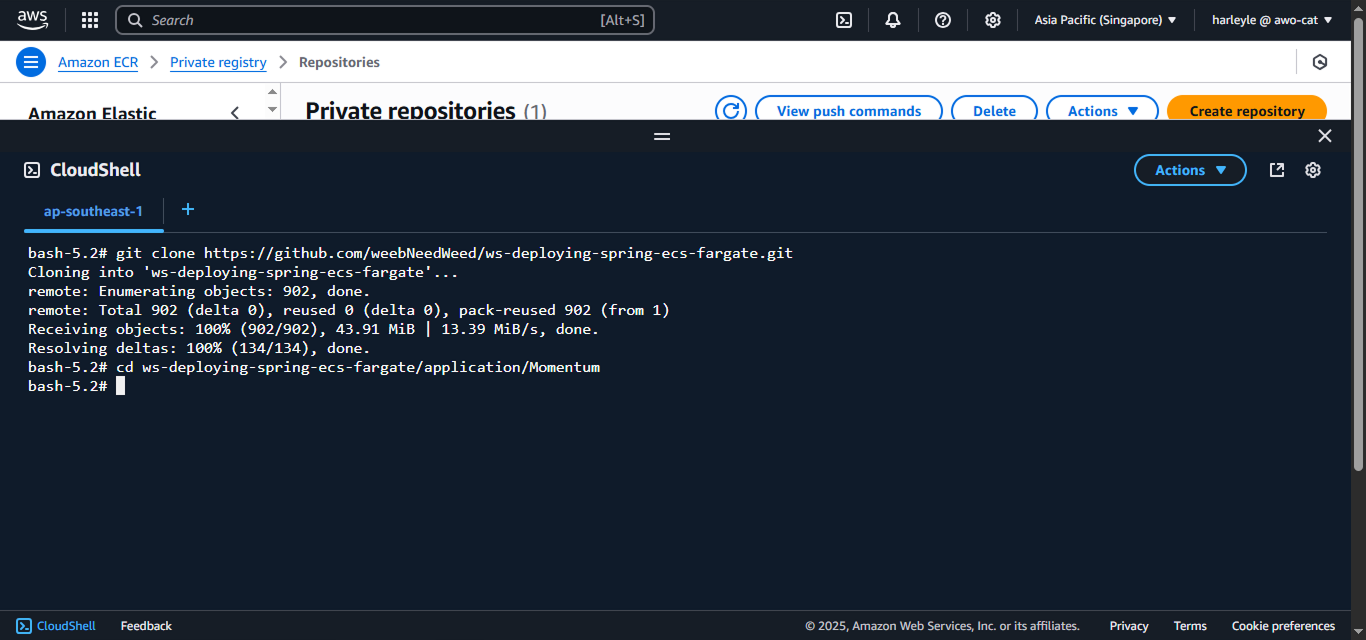Open the hexagon panel icon beside breadcrumbs
Viewport: 1366px width, 640px height.
coord(1320,62)
